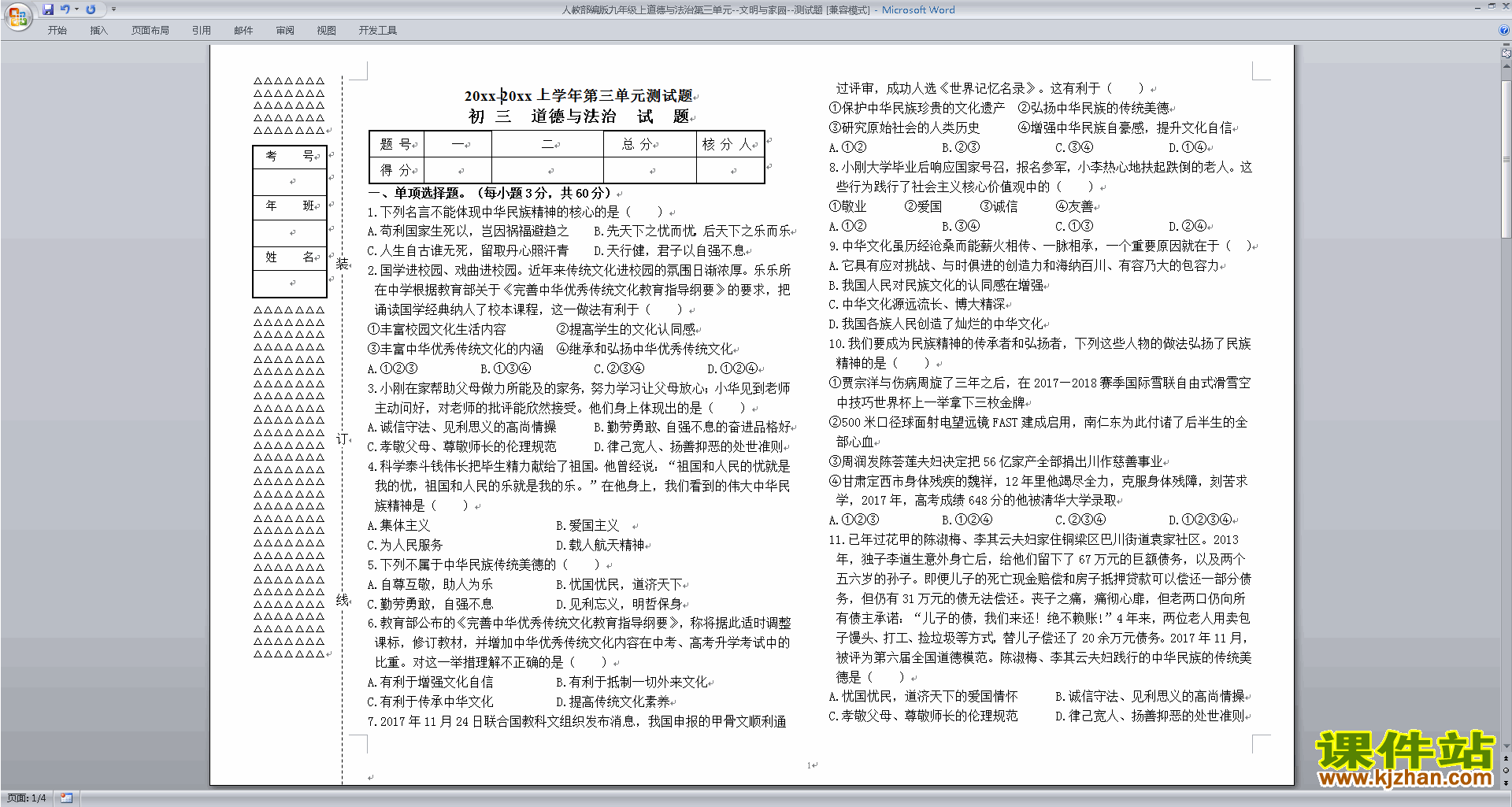Click option D.载人航天精神

pyautogui.click(x=600, y=545)
